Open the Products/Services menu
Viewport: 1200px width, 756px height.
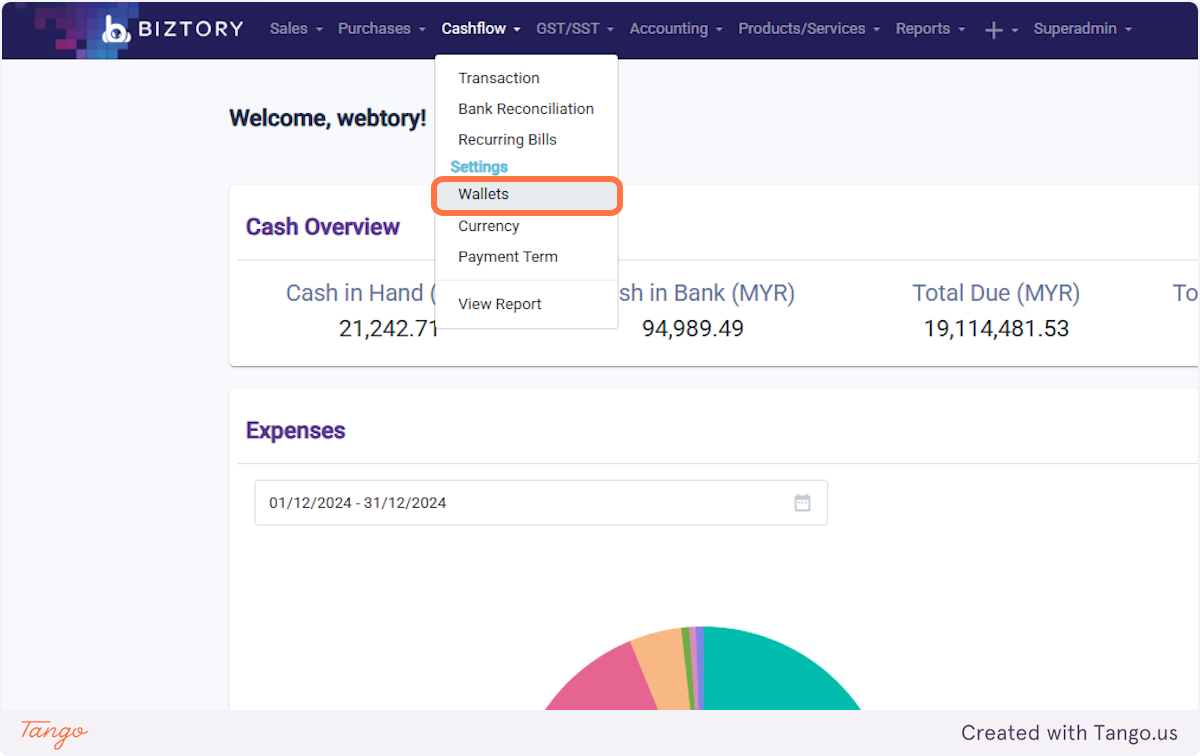(809, 29)
